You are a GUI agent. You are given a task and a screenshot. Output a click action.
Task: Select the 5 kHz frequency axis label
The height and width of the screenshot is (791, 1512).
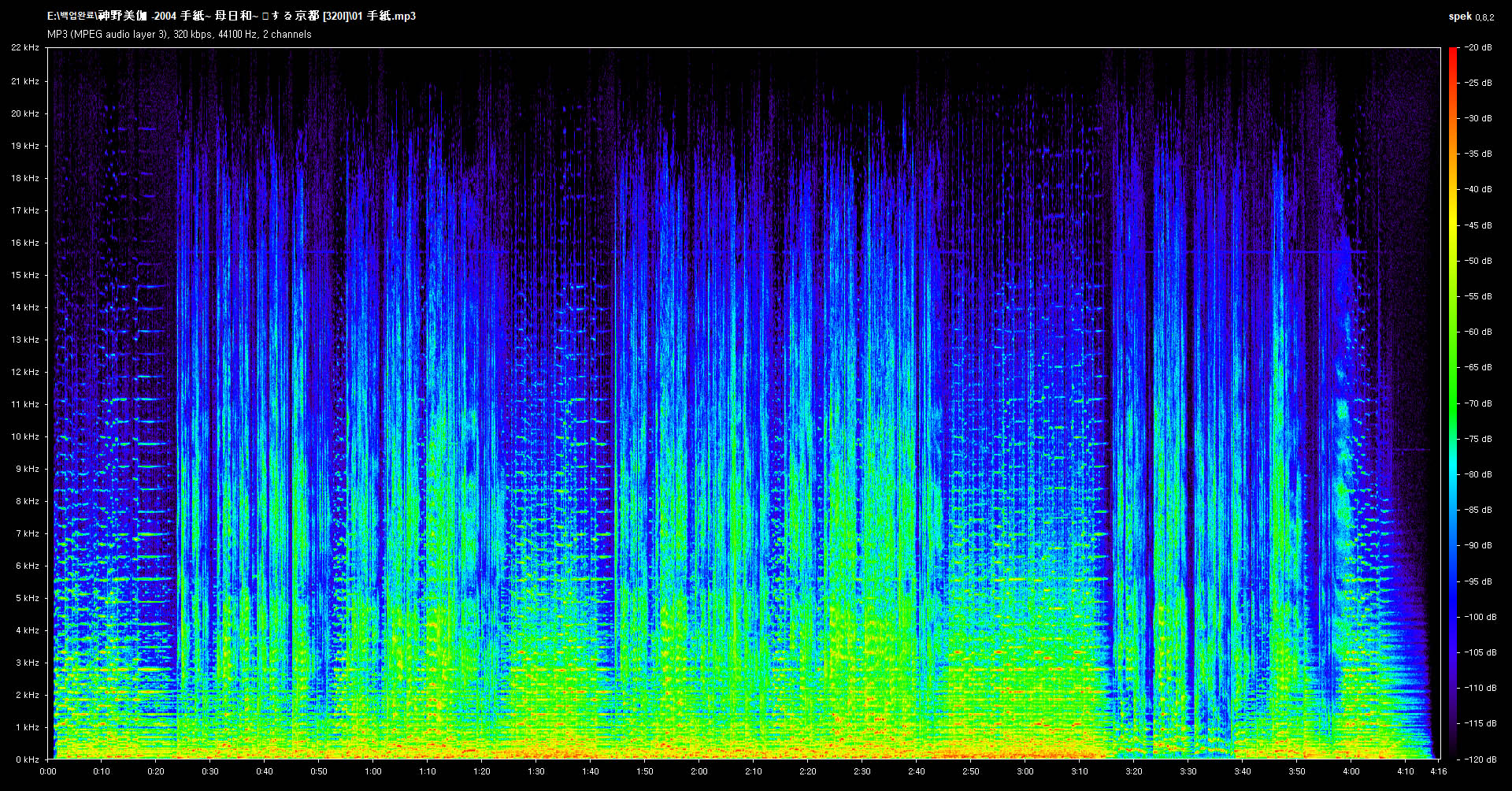pyautogui.click(x=28, y=598)
